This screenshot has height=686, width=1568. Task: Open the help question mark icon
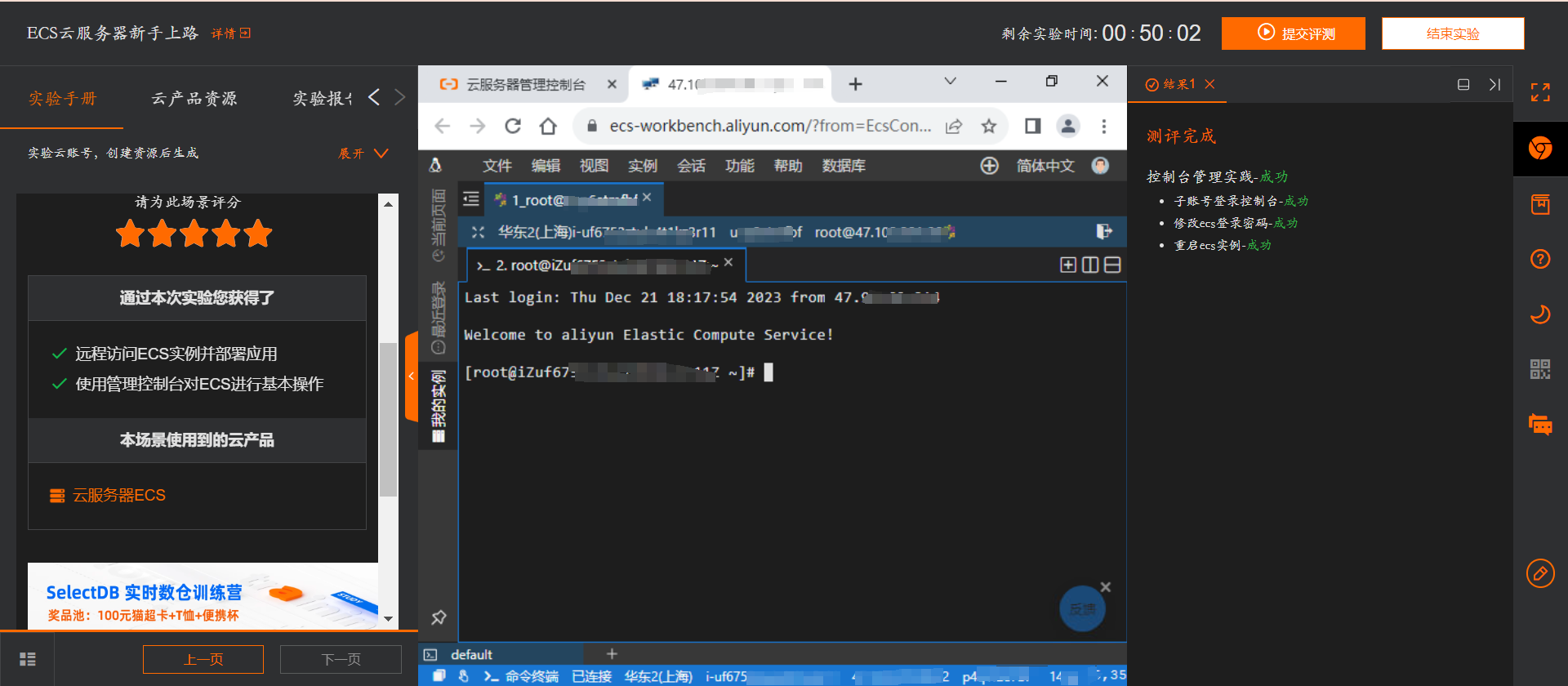point(1540,260)
